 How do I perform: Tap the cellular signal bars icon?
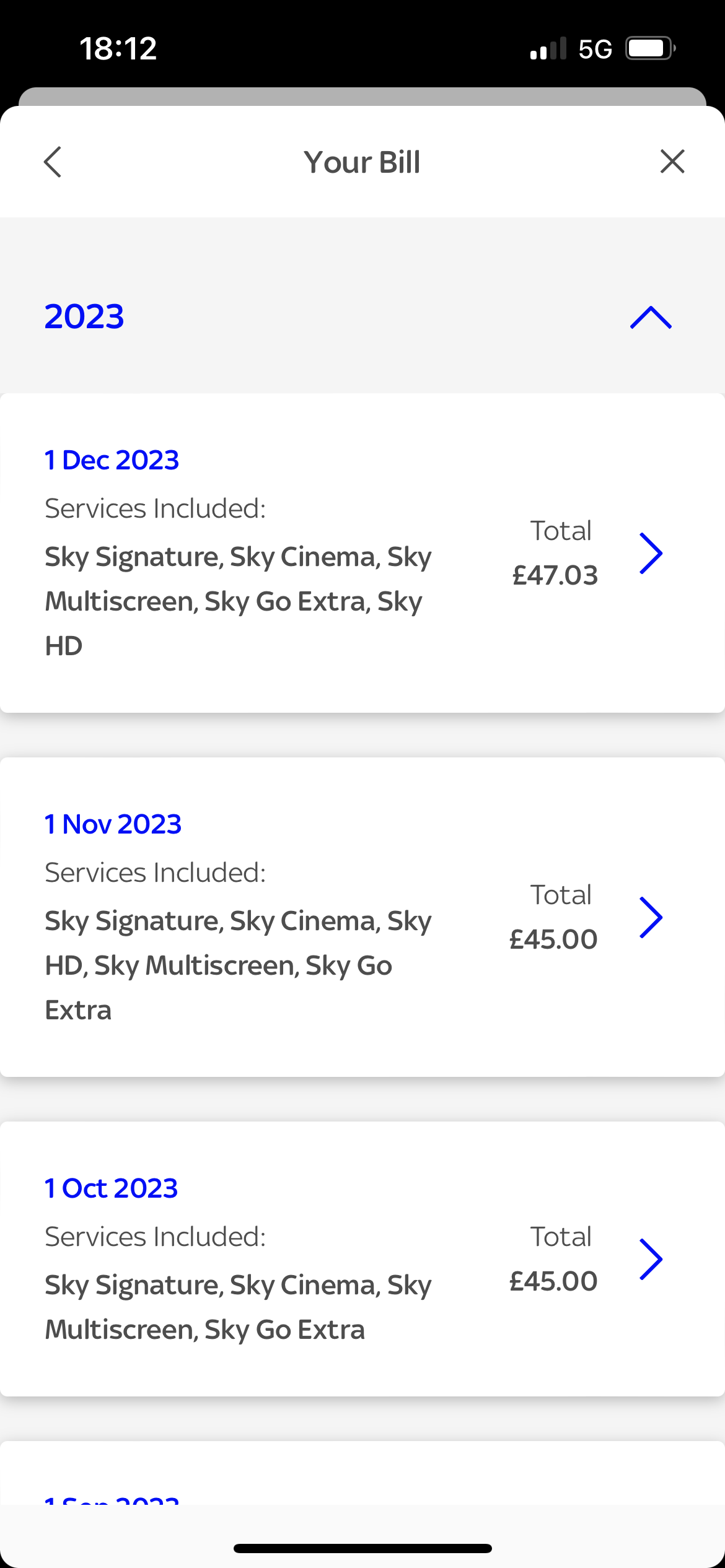point(548,48)
